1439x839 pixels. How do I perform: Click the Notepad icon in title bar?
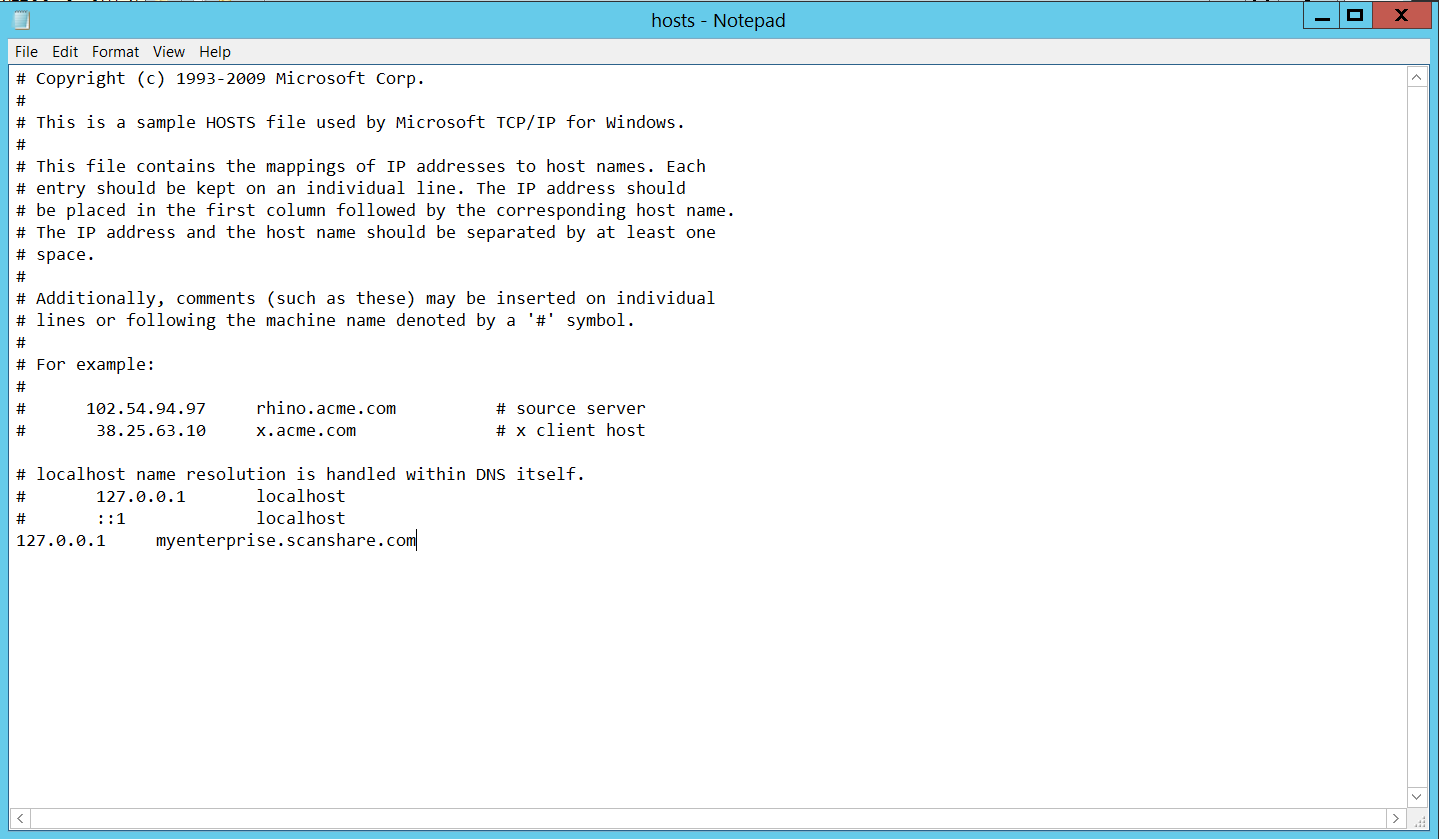coord(21,19)
